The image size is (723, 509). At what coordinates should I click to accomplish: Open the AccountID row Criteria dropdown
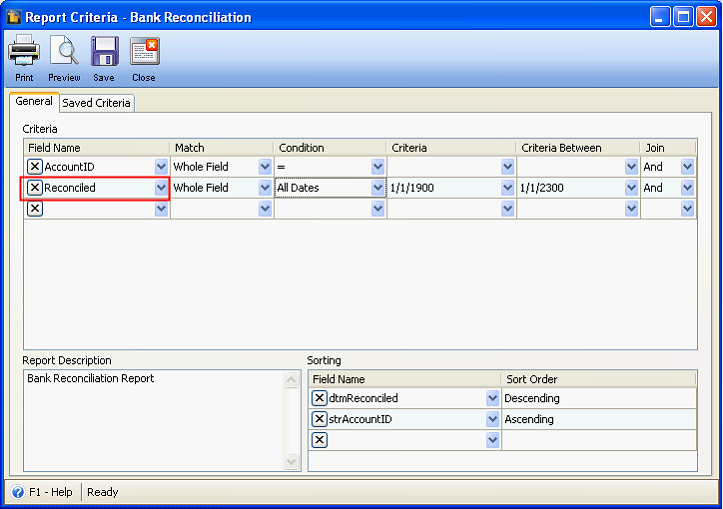click(507, 166)
